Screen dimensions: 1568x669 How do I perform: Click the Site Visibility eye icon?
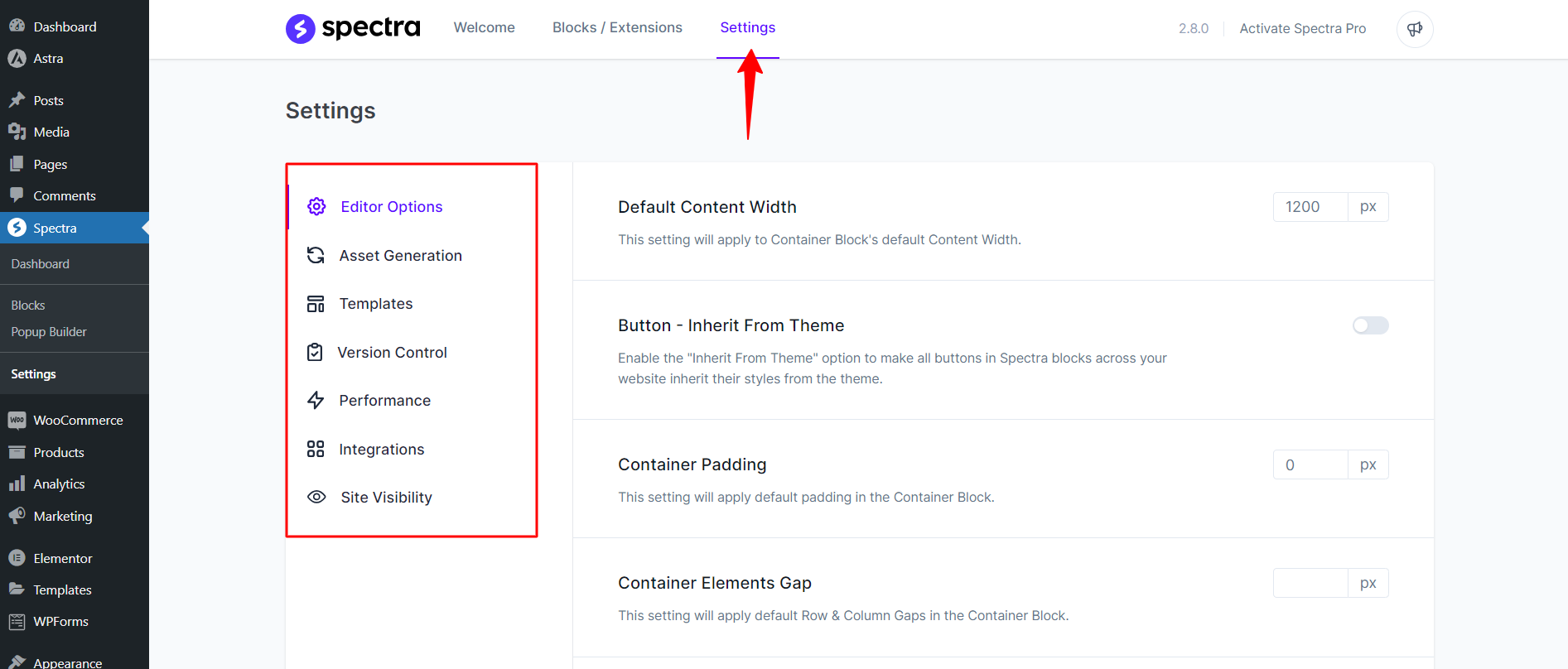pos(316,497)
